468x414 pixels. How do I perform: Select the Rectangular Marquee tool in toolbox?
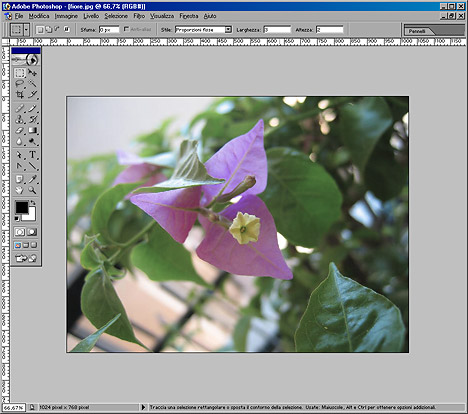(x=20, y=73)
